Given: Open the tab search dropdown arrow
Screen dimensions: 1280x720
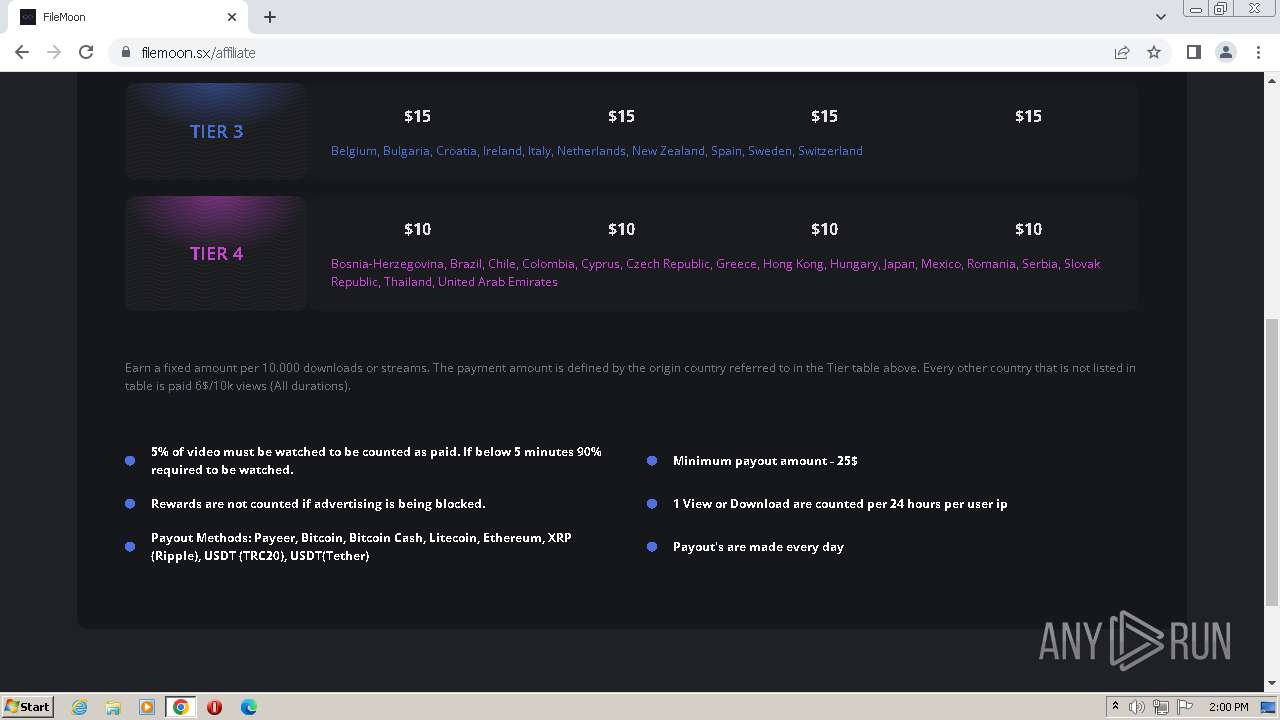Looking at the screenshot, I should click(1160, 17).
